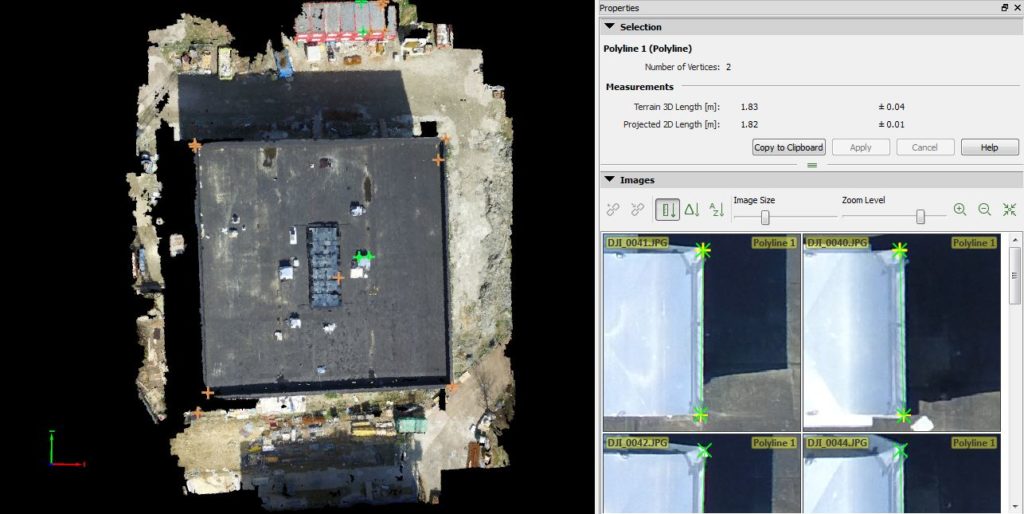Click the first link-images icon in the Images toolbar
The image size is (1024, 514).
click(x=613, y=210)
